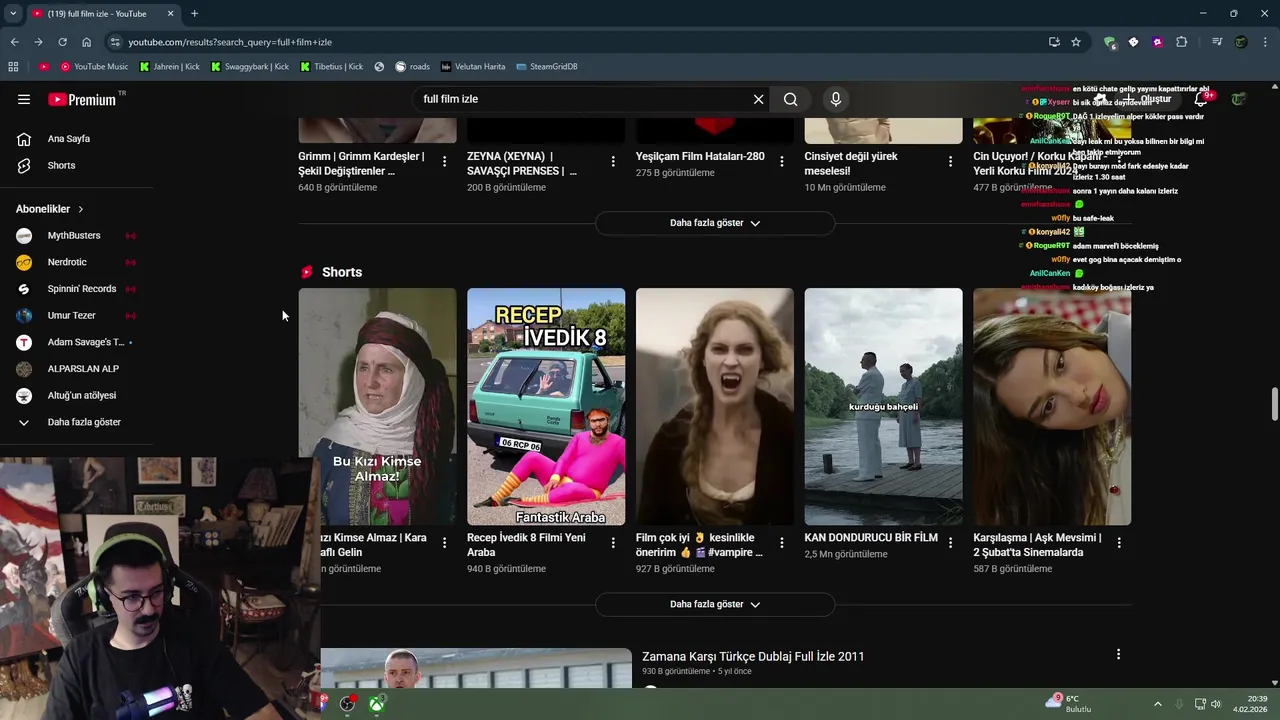This screenshot has height=720, width=1280.
Task: Open taskbar weather widget 6°C Bulutlu
Action: click(1070, 704)
